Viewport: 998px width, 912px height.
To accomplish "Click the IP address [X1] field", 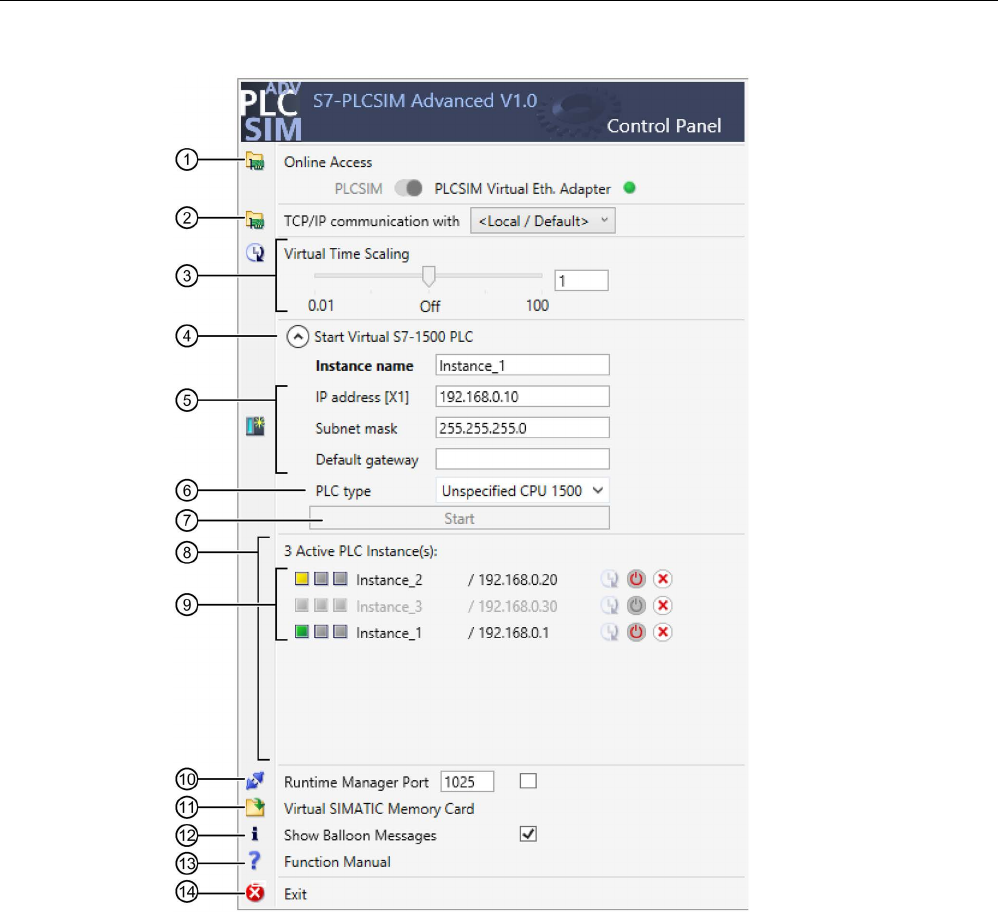I will [523, 396].
